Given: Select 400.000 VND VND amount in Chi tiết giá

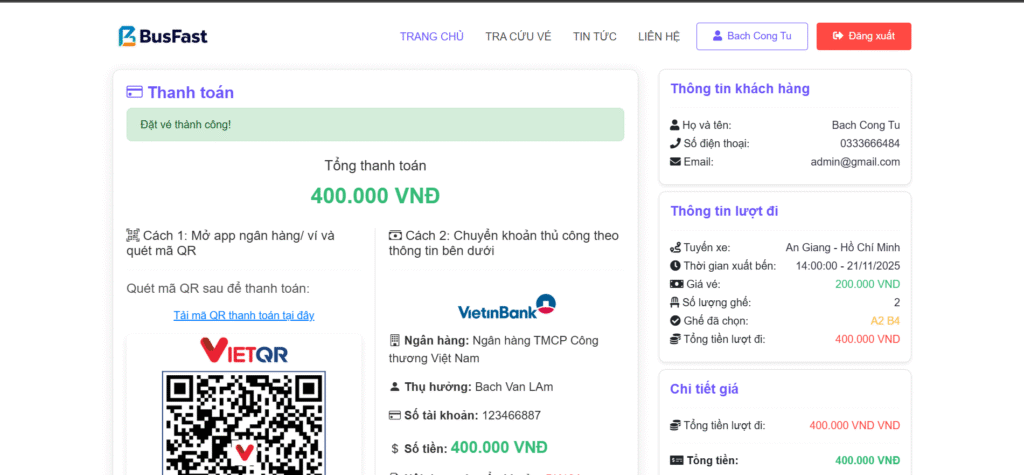Looking at the screenshot, I should (855, 425).
